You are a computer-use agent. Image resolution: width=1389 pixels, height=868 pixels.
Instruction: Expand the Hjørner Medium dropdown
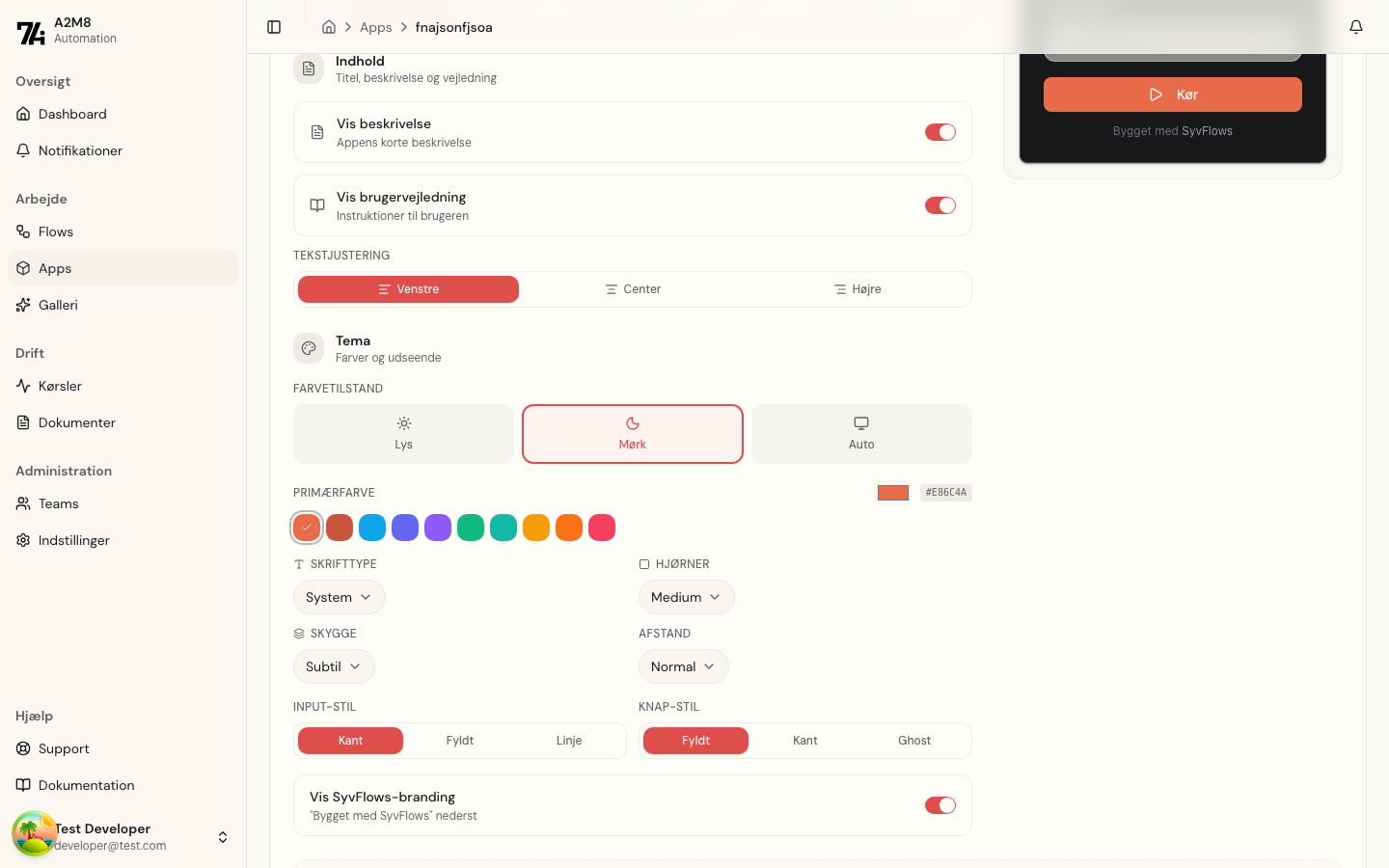[686, 597]
